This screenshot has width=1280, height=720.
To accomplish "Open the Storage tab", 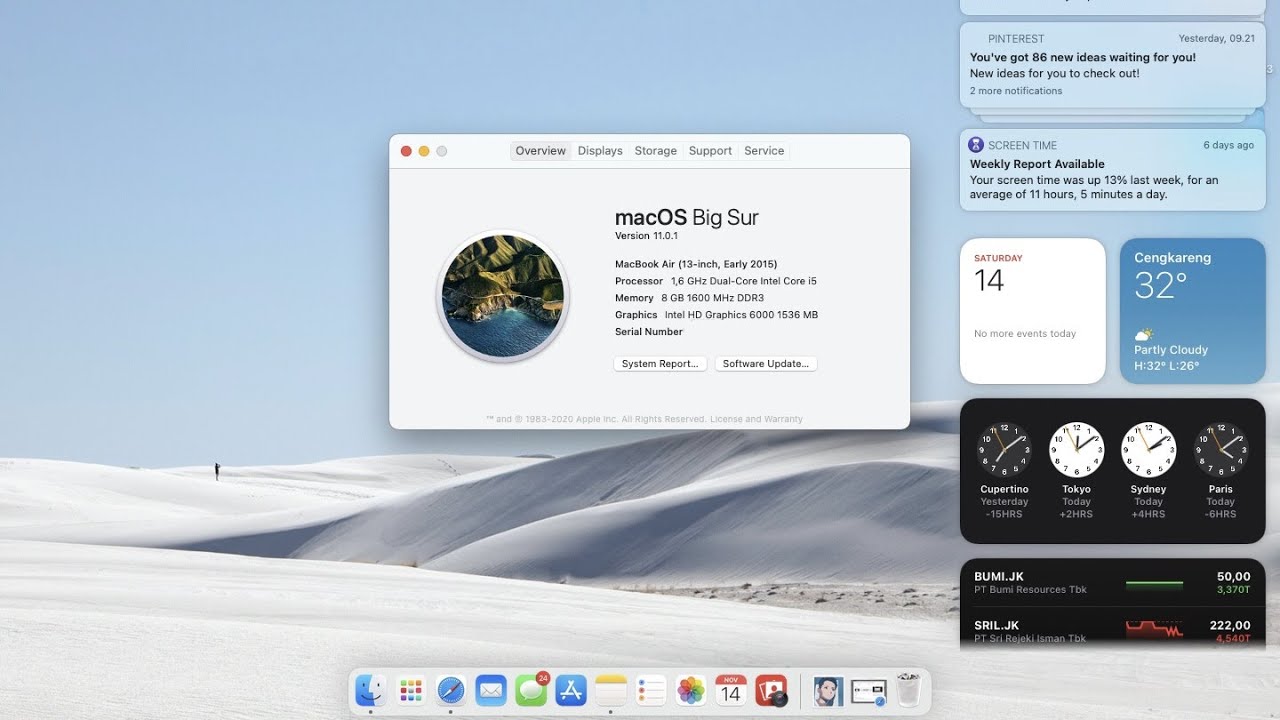I will click(x=656, y=151).
